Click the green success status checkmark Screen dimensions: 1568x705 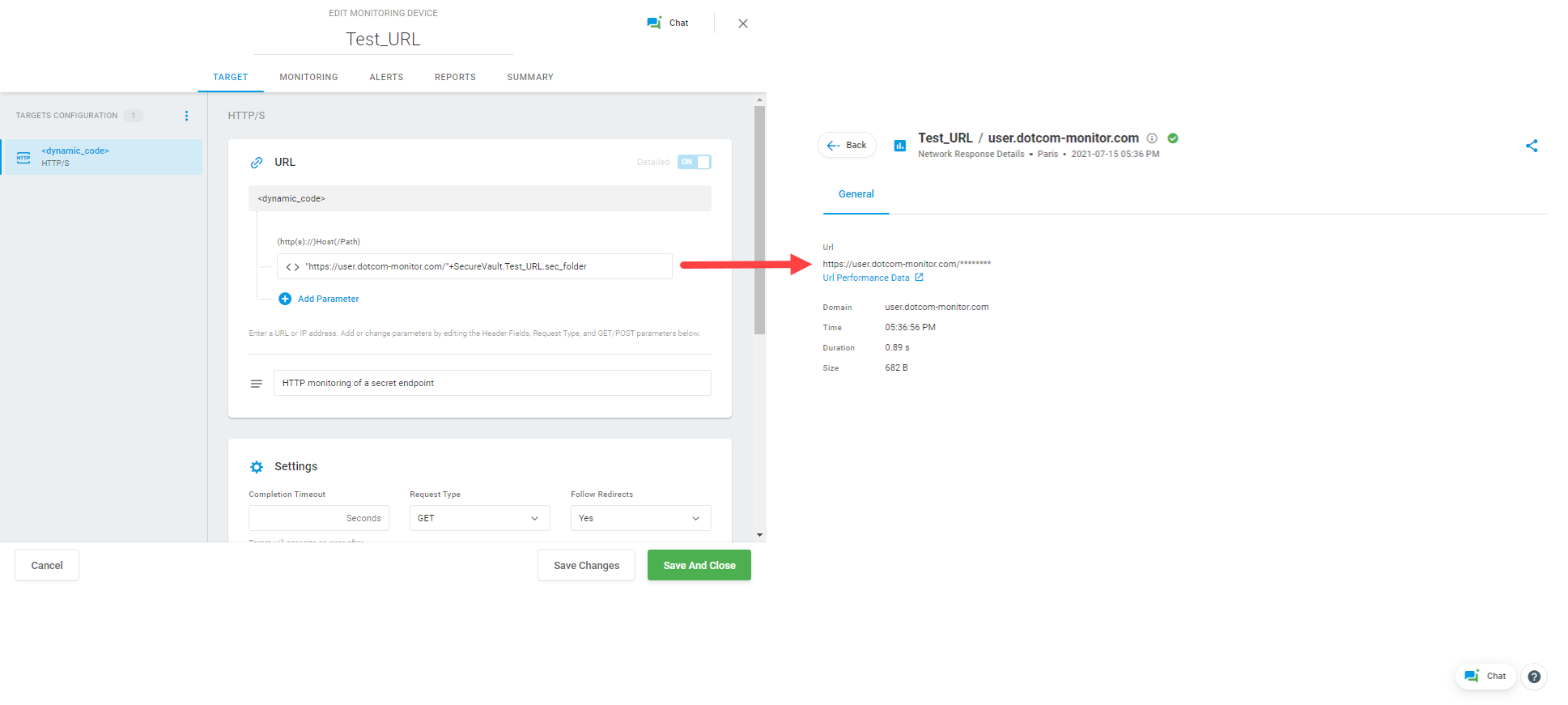(x=1173, y=138)
